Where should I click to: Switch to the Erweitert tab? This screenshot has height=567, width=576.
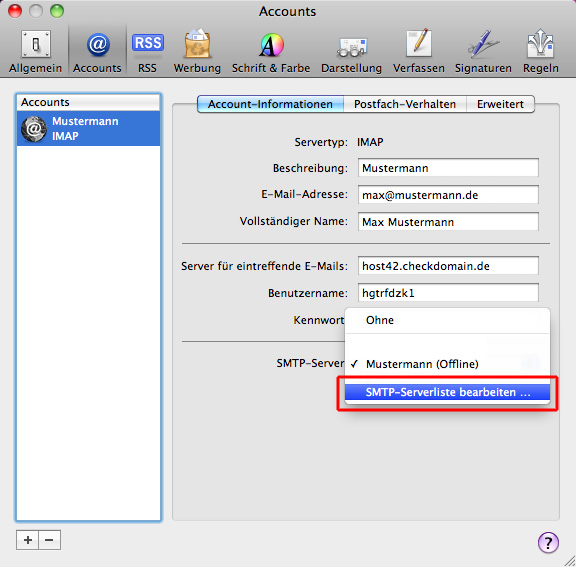[x=500, y=104]
